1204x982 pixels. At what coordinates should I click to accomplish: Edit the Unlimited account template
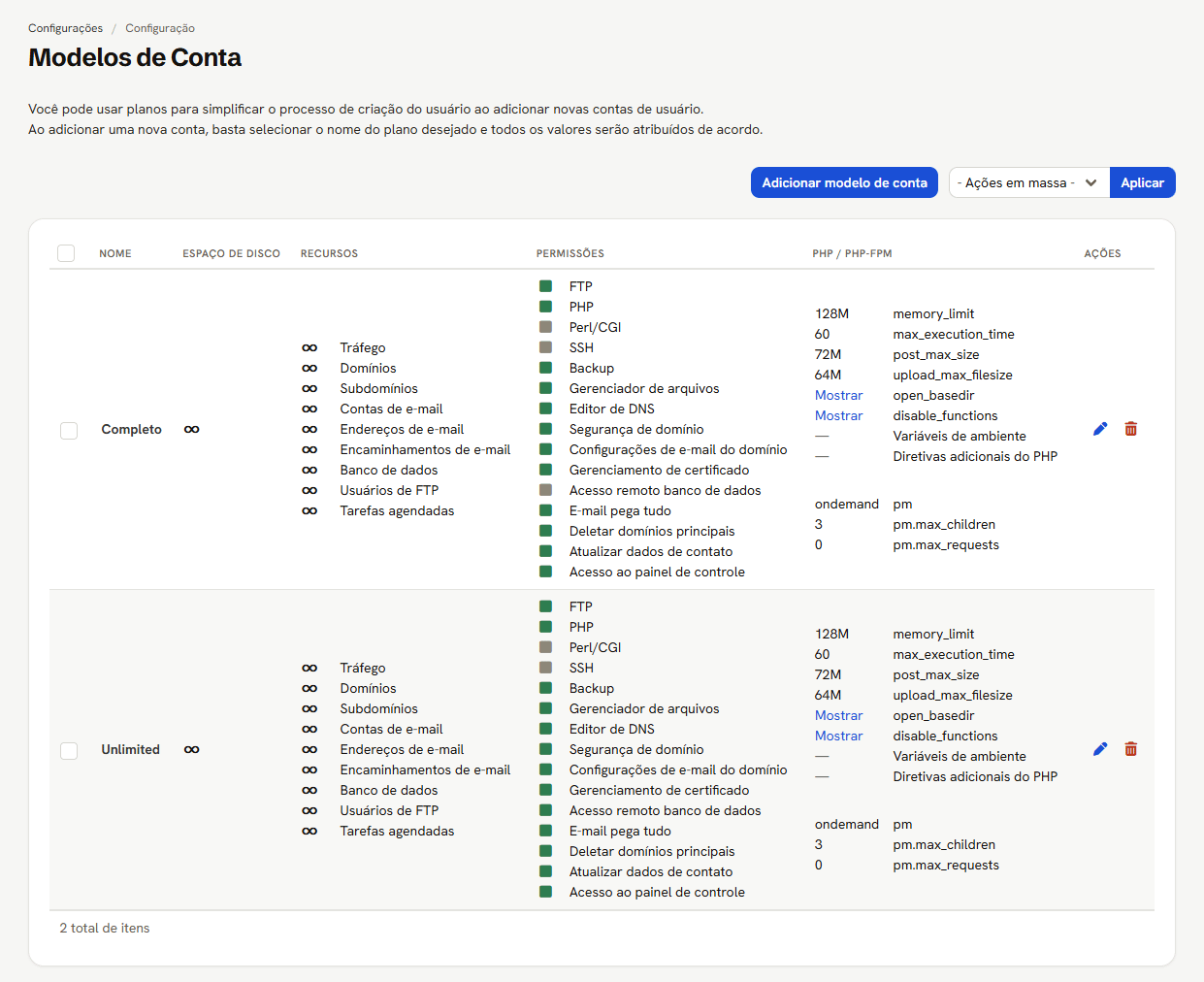1100,749
